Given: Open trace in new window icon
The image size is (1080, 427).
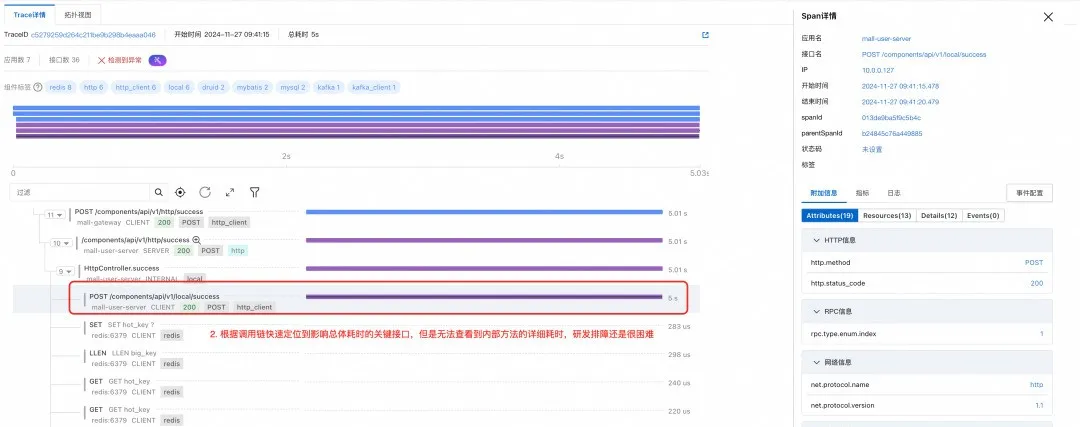Looking at the screenshot, I should [705, 34].
